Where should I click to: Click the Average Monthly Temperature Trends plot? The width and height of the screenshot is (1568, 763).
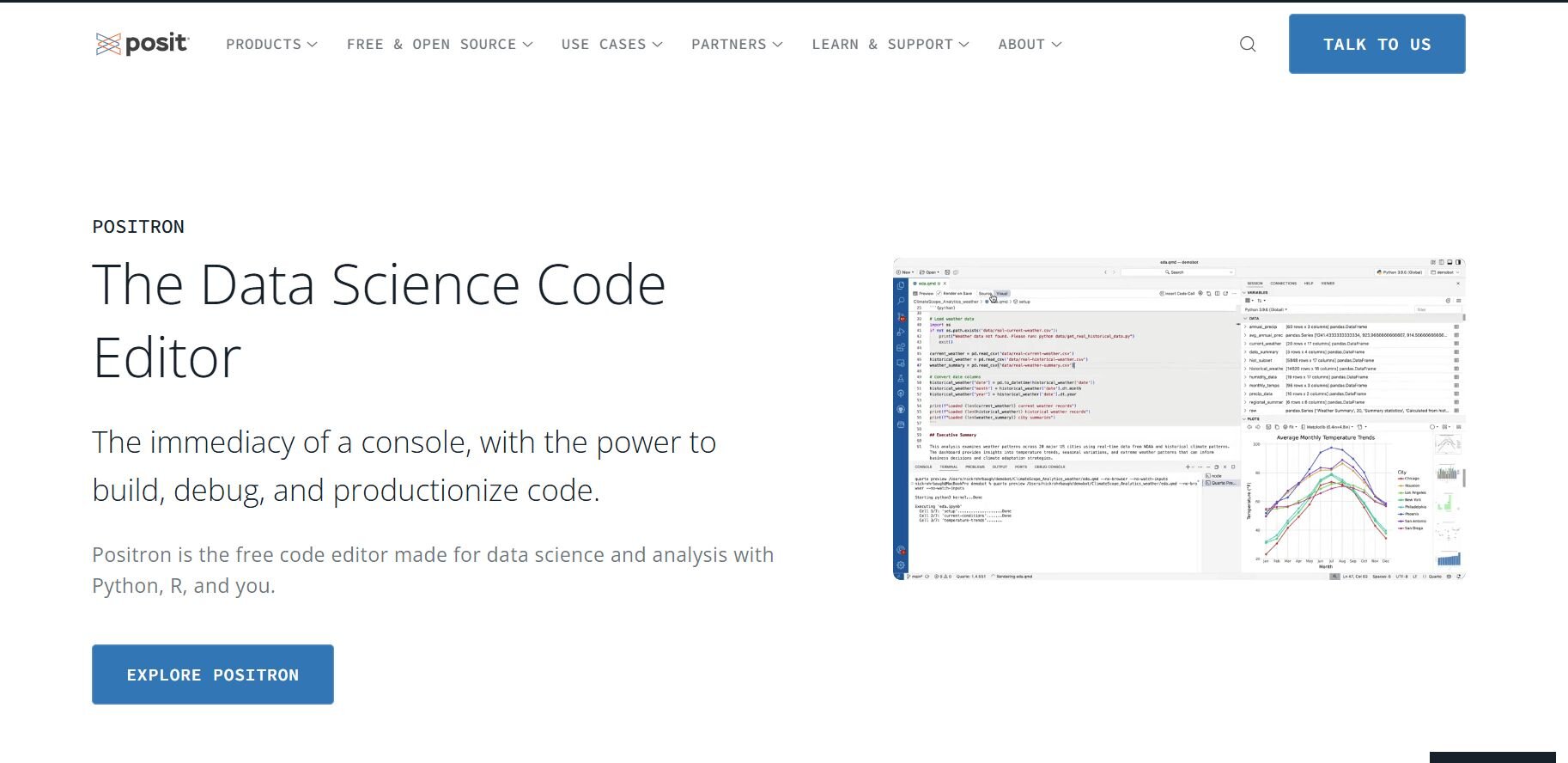click(1325, 498)
